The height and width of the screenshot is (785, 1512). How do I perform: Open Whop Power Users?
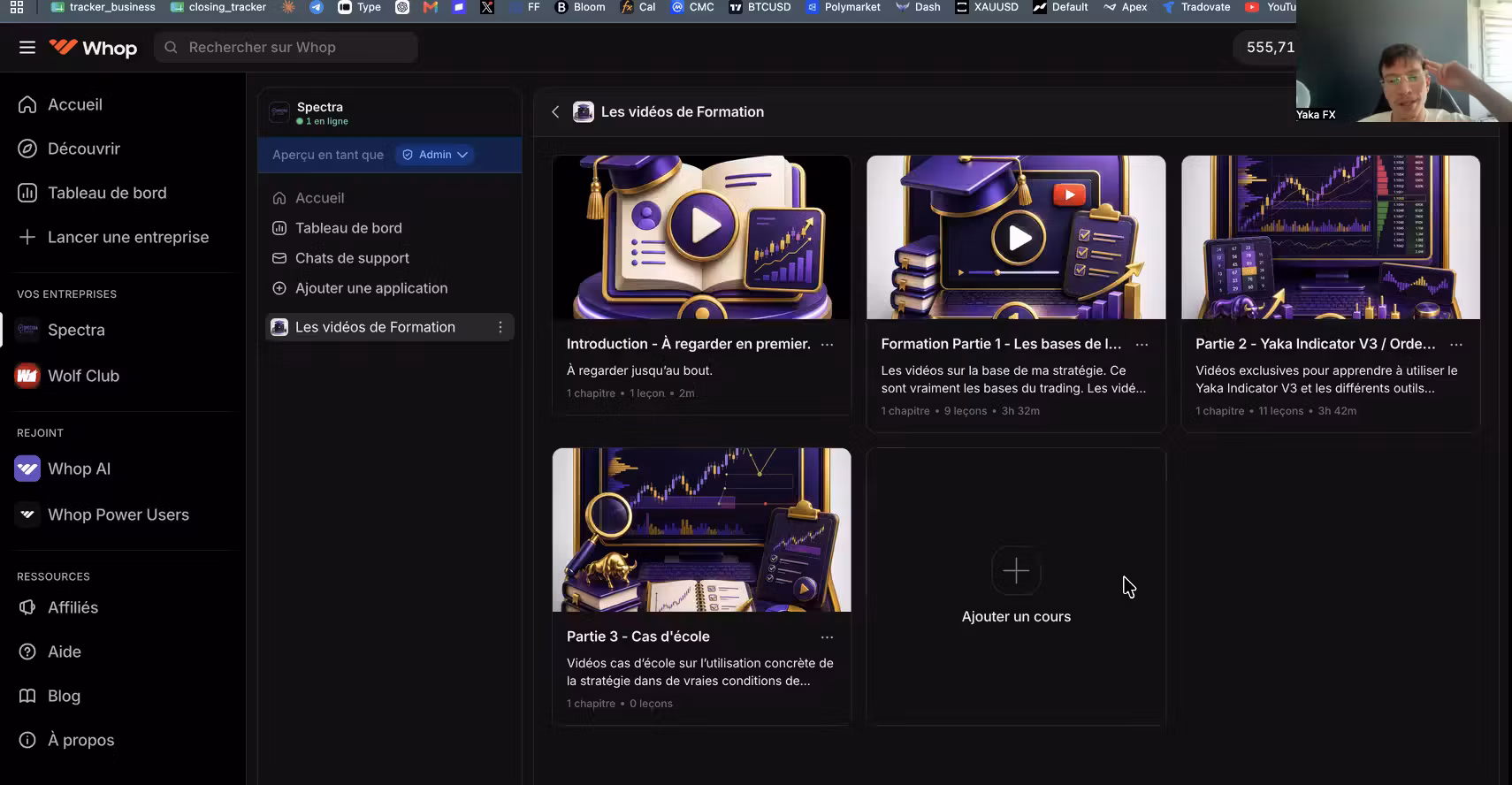tap(102, 514)
